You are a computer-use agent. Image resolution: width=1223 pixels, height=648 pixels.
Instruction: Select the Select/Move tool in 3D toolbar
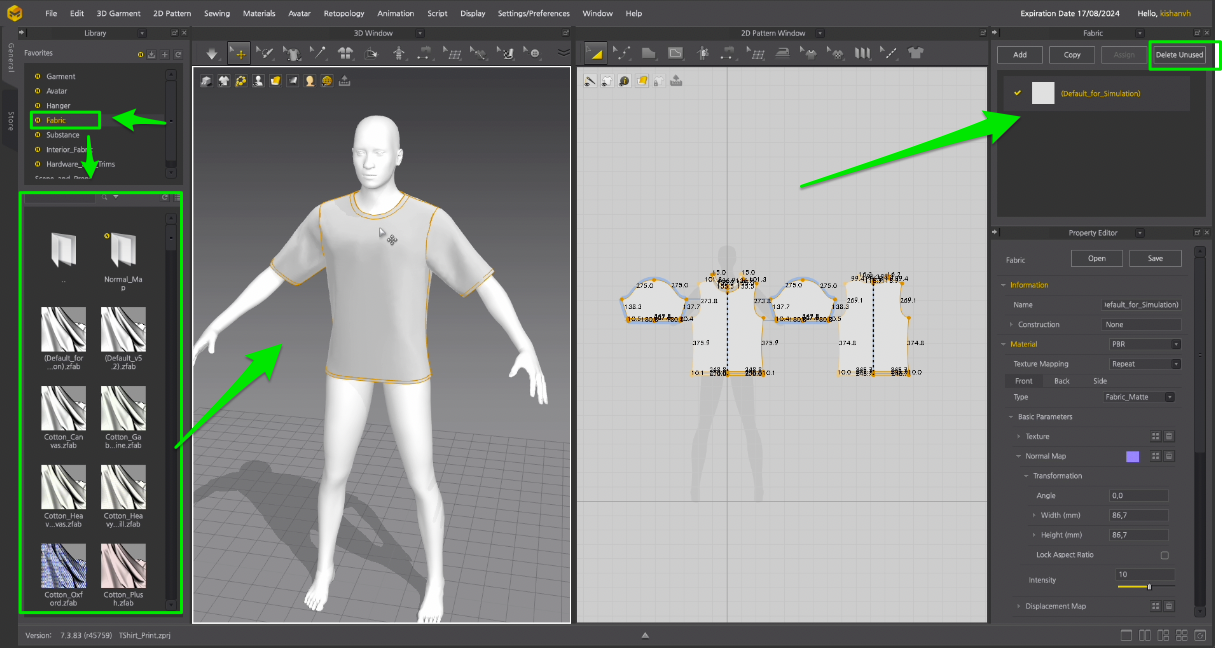pos(239,52)
